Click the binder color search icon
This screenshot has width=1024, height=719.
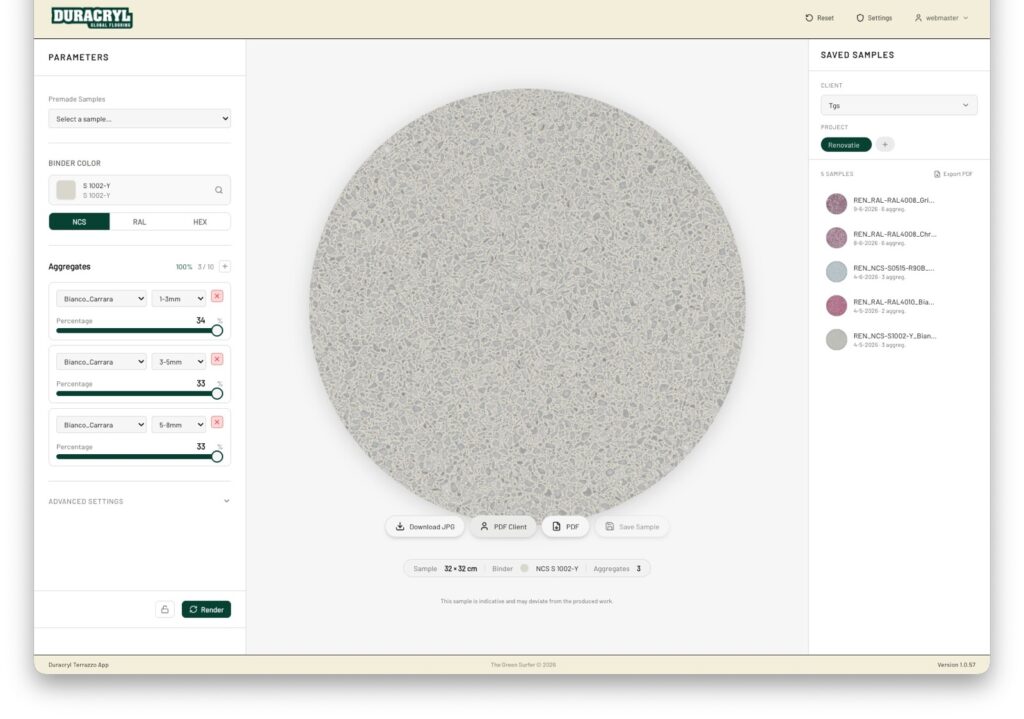click(x=219, y=190)
